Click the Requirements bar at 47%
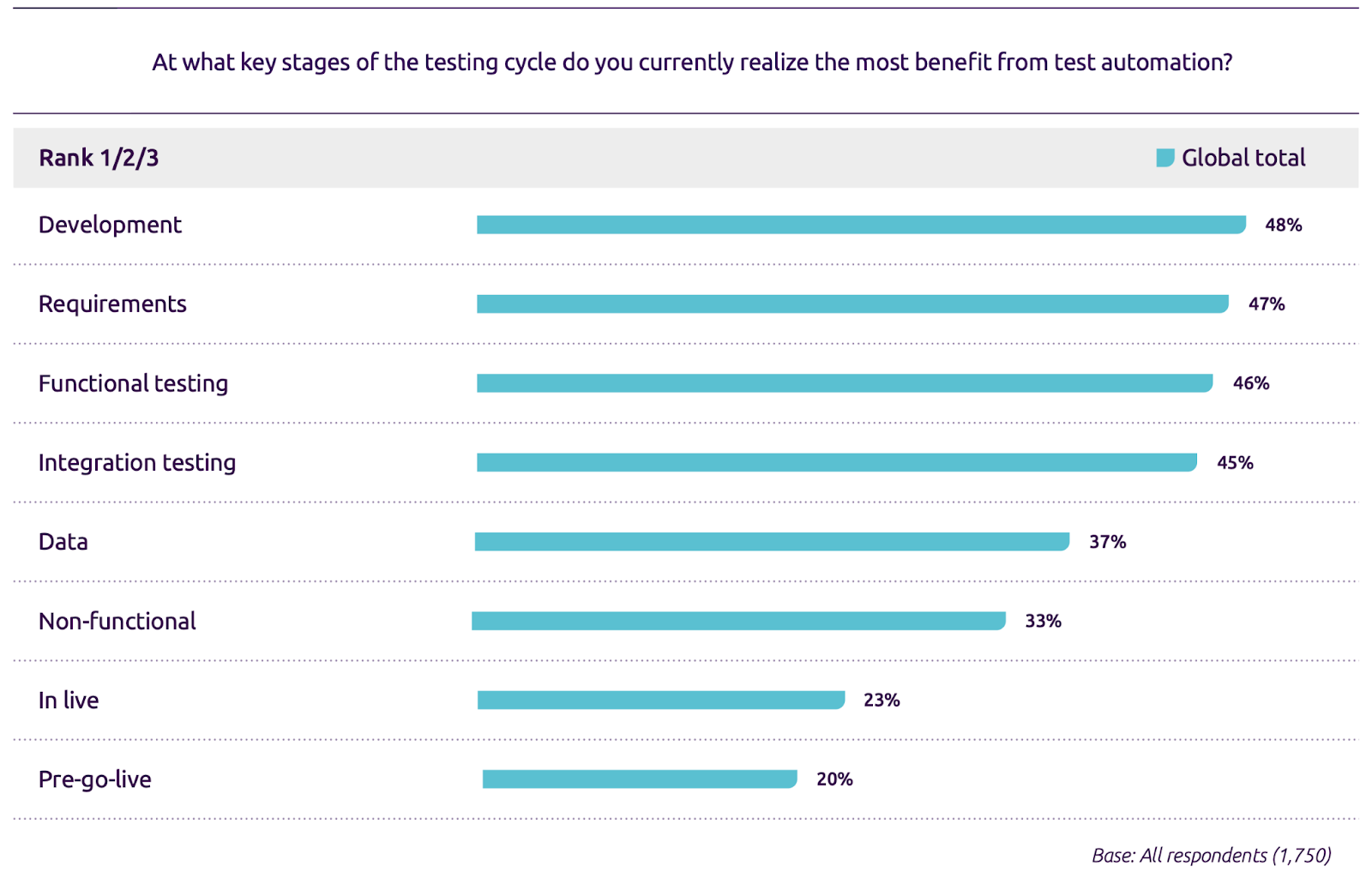Viewport: 1372px width, 884px height. coord(852,304)
